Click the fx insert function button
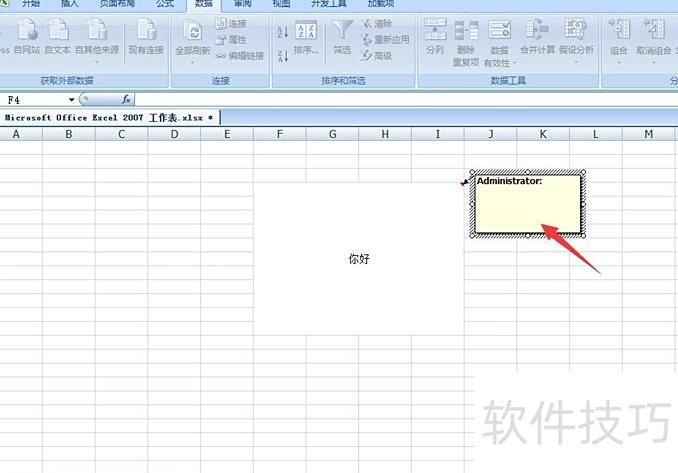The height and width of the screenshot is (473, 678). click(126, 99)
